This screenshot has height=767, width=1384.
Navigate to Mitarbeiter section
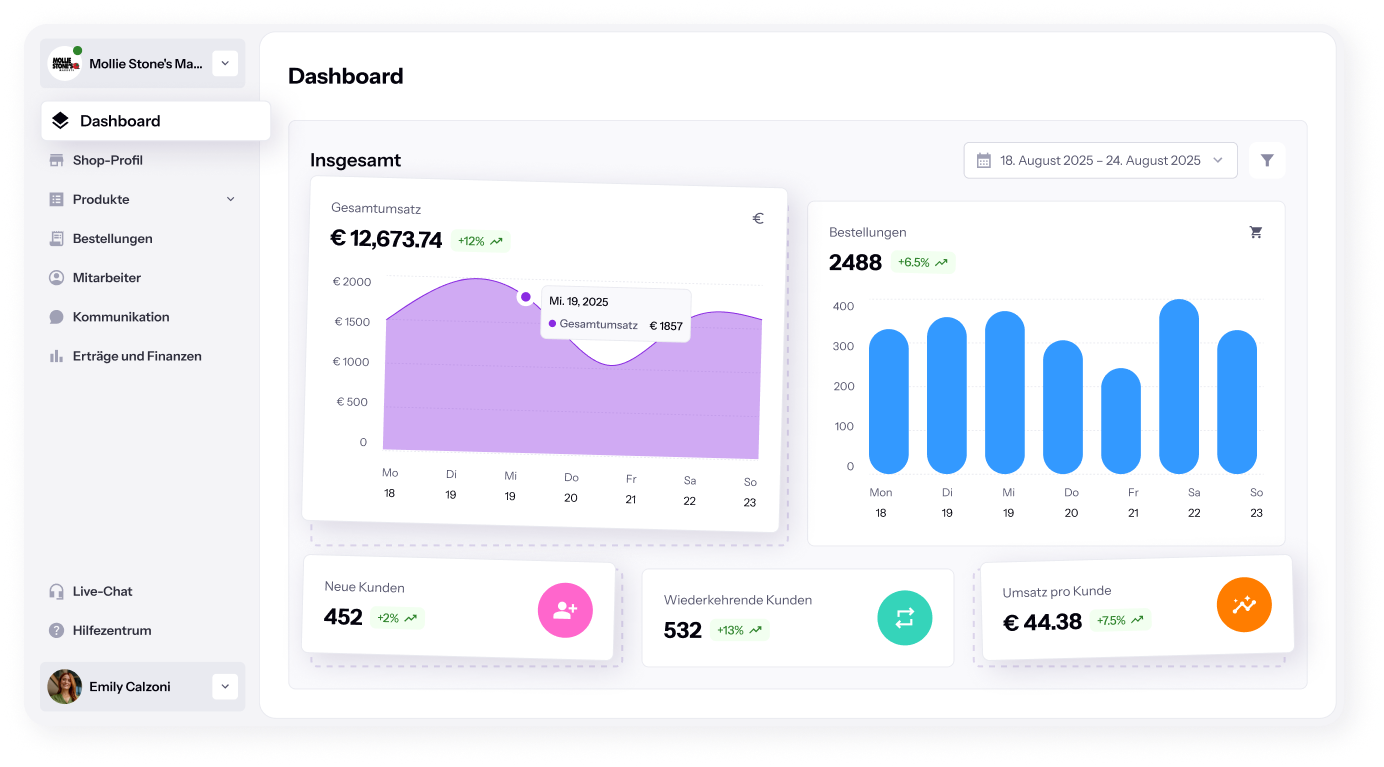tap(106, 278)
